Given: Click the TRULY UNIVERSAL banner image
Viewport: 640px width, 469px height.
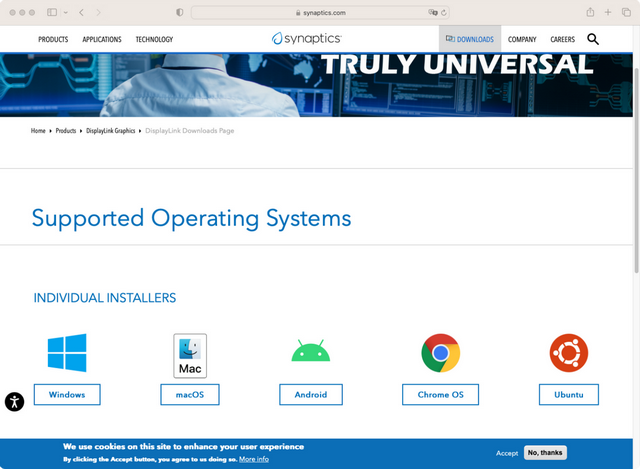Looking at the screenshot, I should (316, 85).
